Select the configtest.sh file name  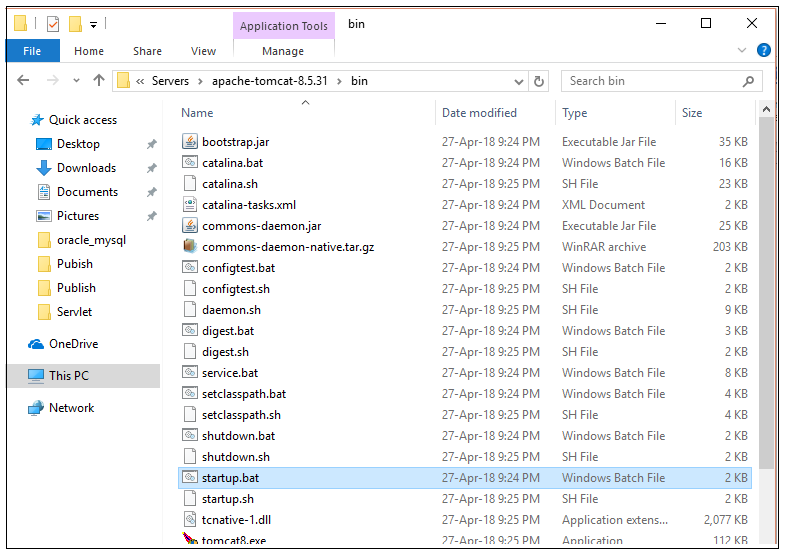(x=236, y=289)
